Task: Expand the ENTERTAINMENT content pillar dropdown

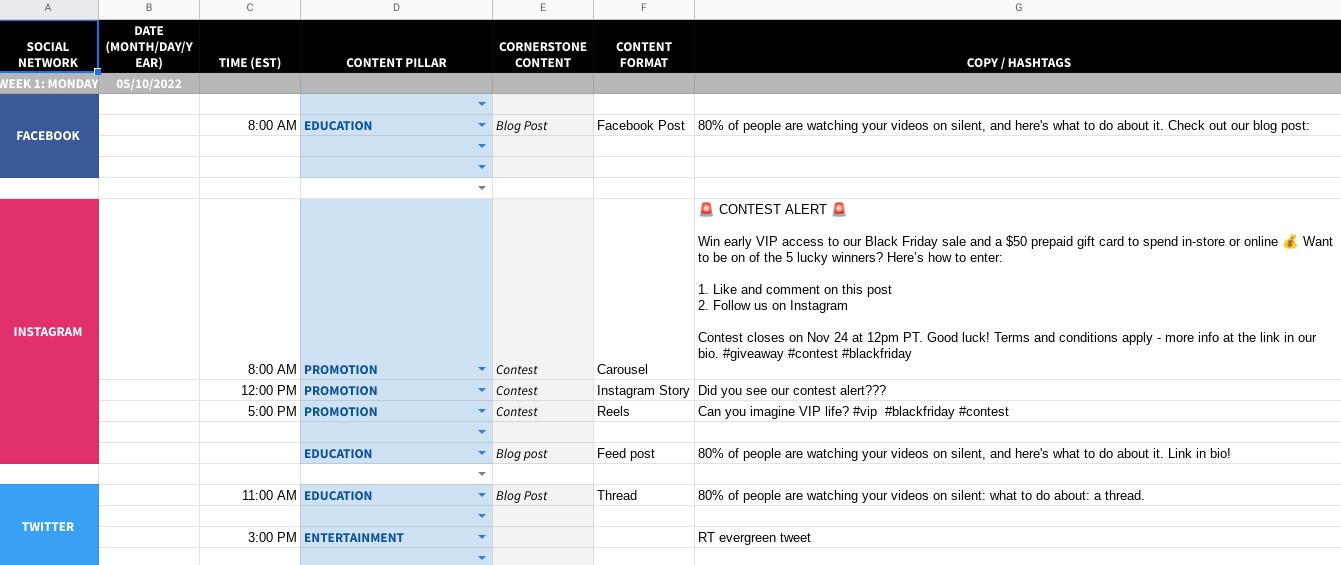Action: pyautogui.click(x=481, y=538)
